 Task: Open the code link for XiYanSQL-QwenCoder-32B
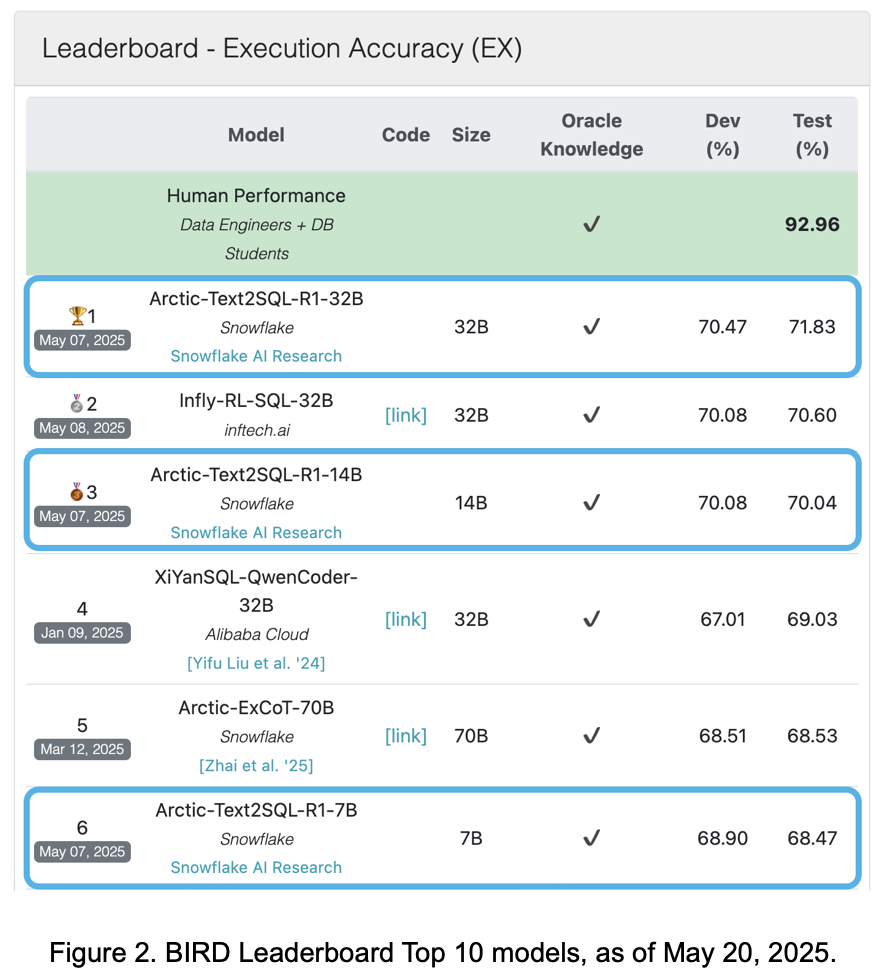click(x=406, y=619)
